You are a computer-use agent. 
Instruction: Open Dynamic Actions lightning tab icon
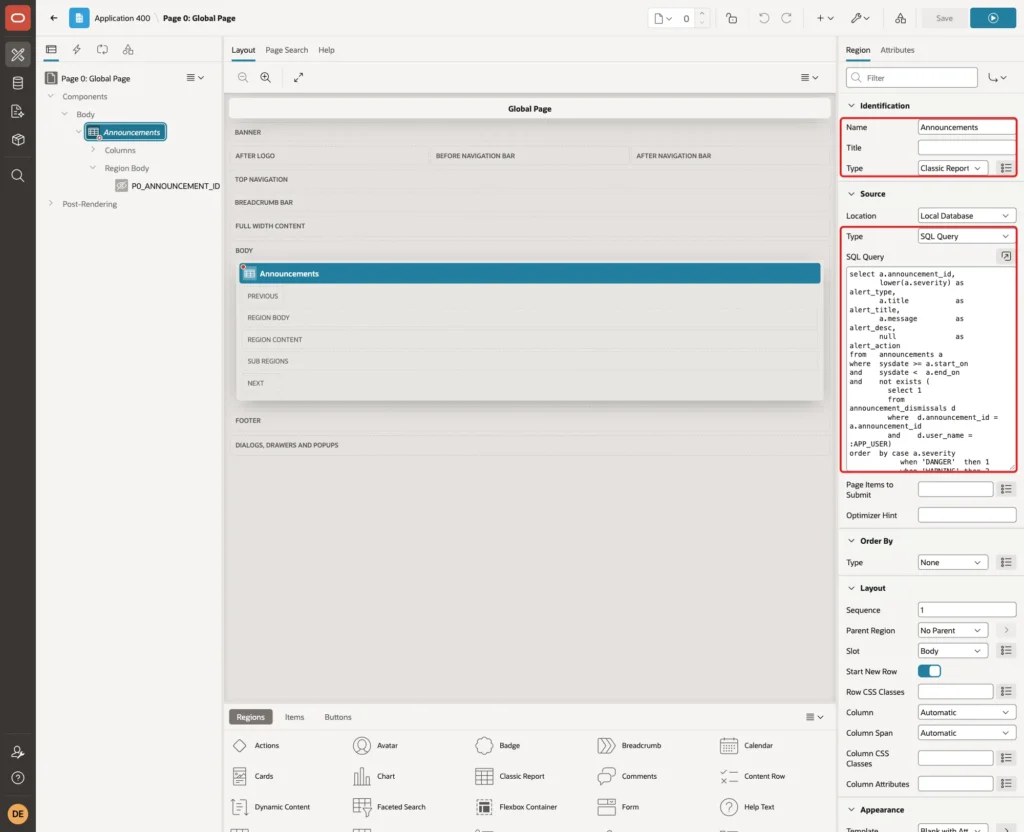click(x=76, y=50)
